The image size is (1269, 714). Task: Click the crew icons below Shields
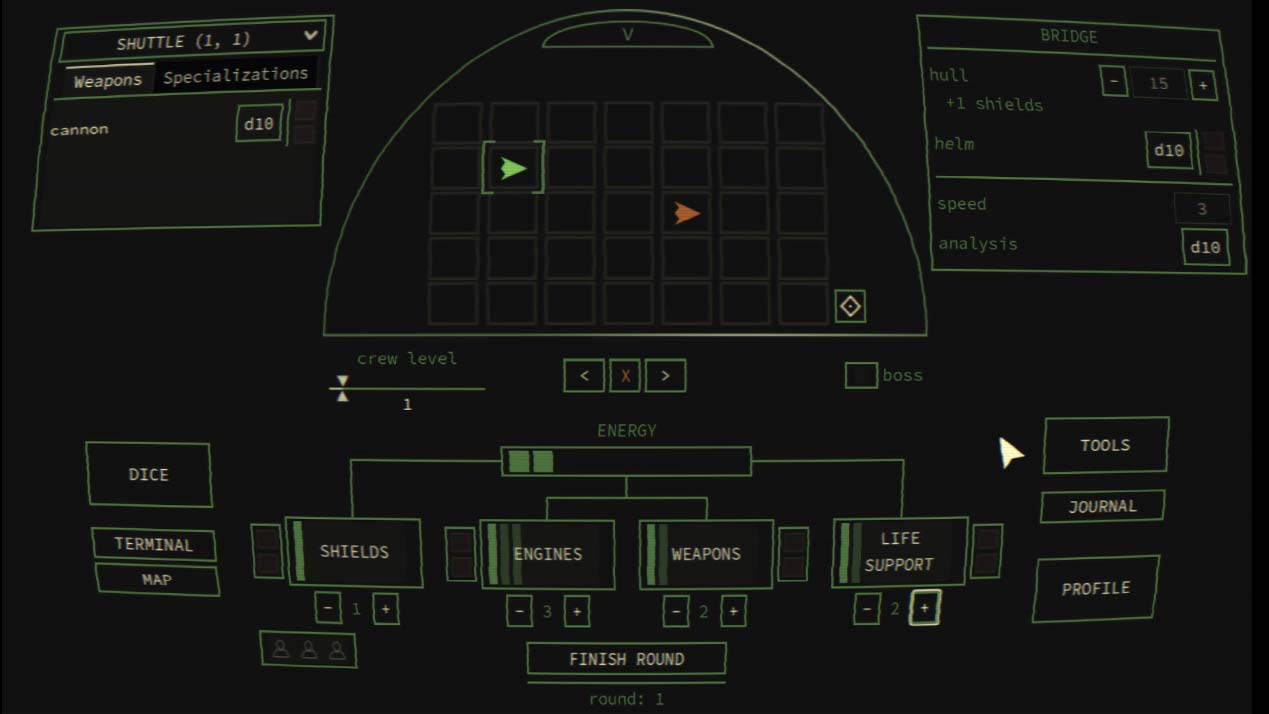point(308,650)
